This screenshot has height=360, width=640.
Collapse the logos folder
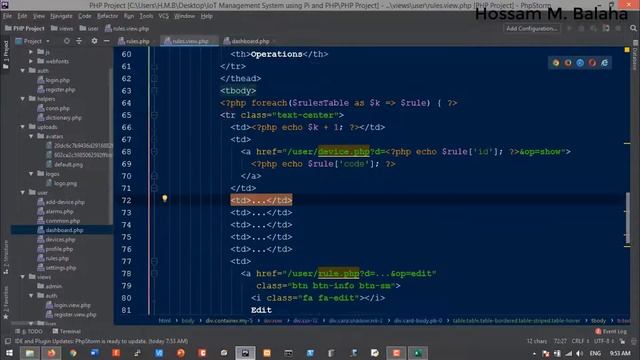(x=31, y=174)
